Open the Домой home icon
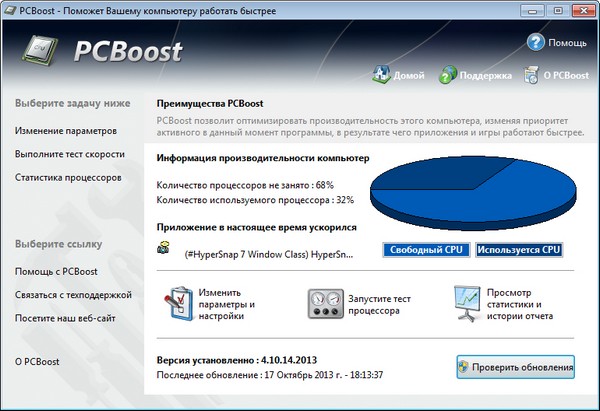600x411 pixels. pos(381,75)
